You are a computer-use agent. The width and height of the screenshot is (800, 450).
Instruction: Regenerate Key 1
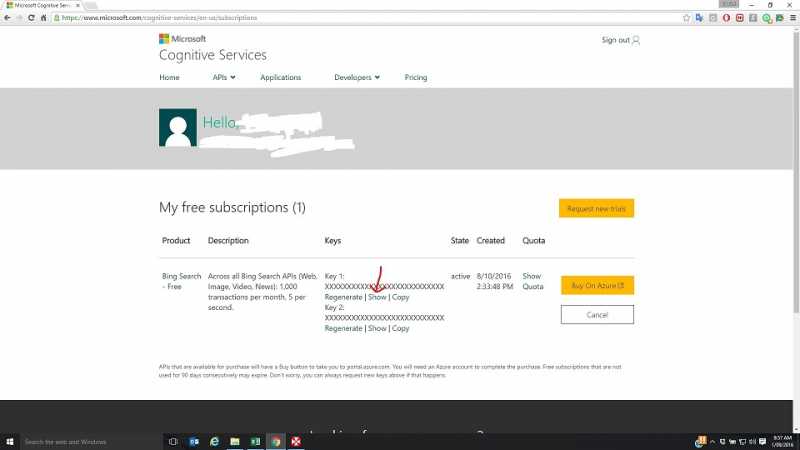click(343, 297)
